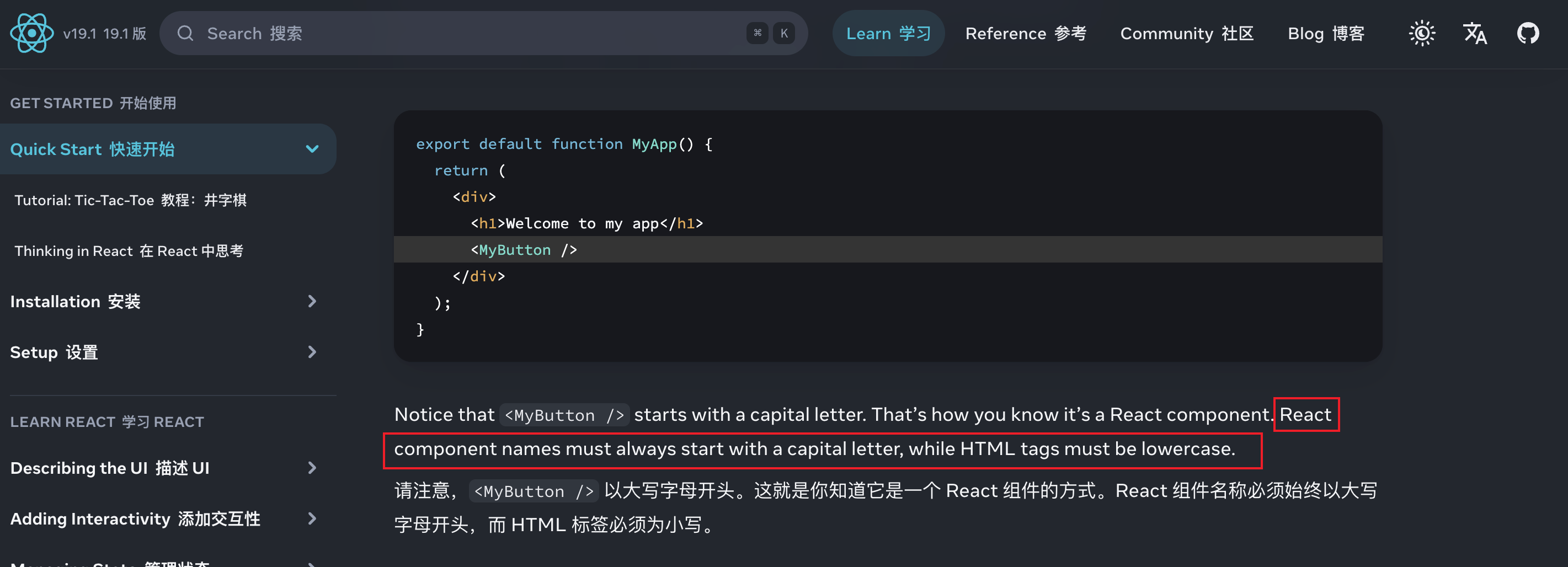Expand the Setup chevron

coord(312,352)
